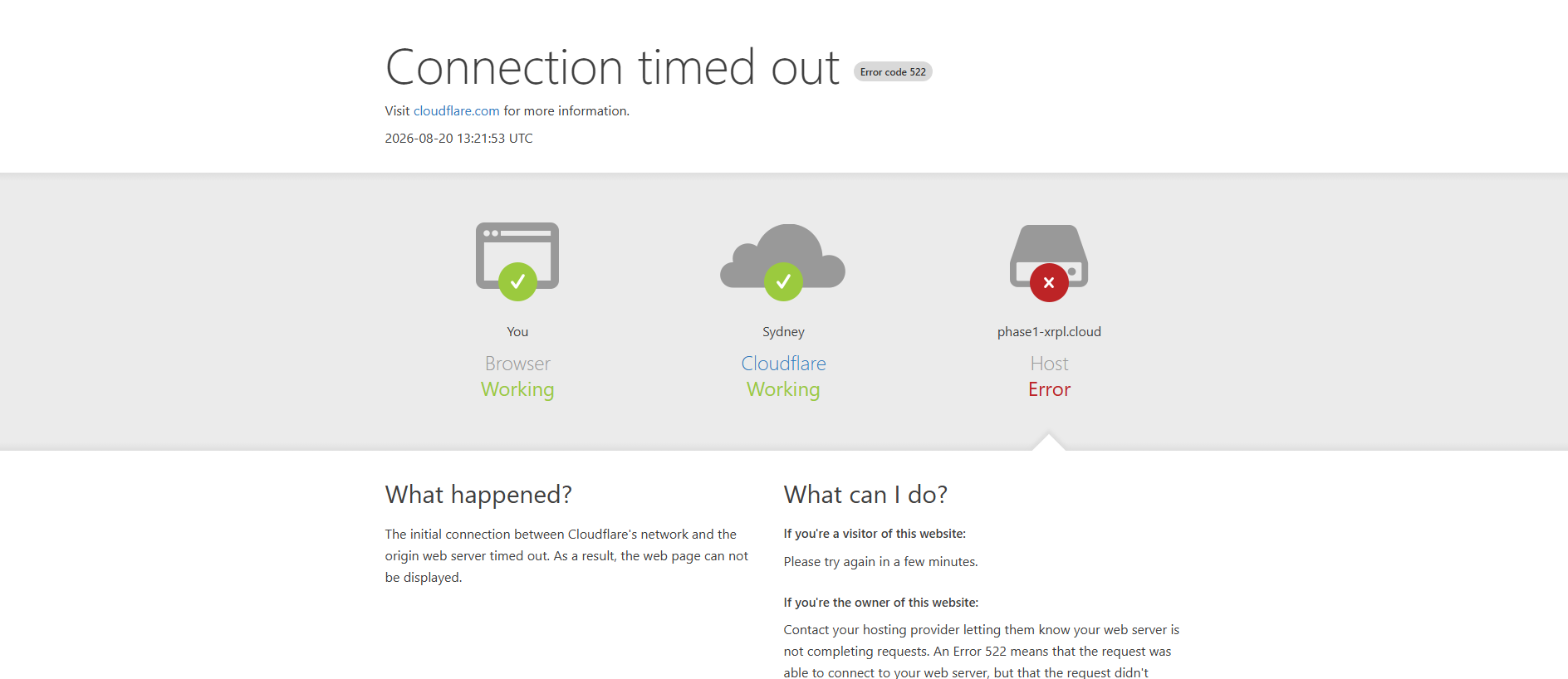Click the Error code 522 badge

(x=893, y=72)
